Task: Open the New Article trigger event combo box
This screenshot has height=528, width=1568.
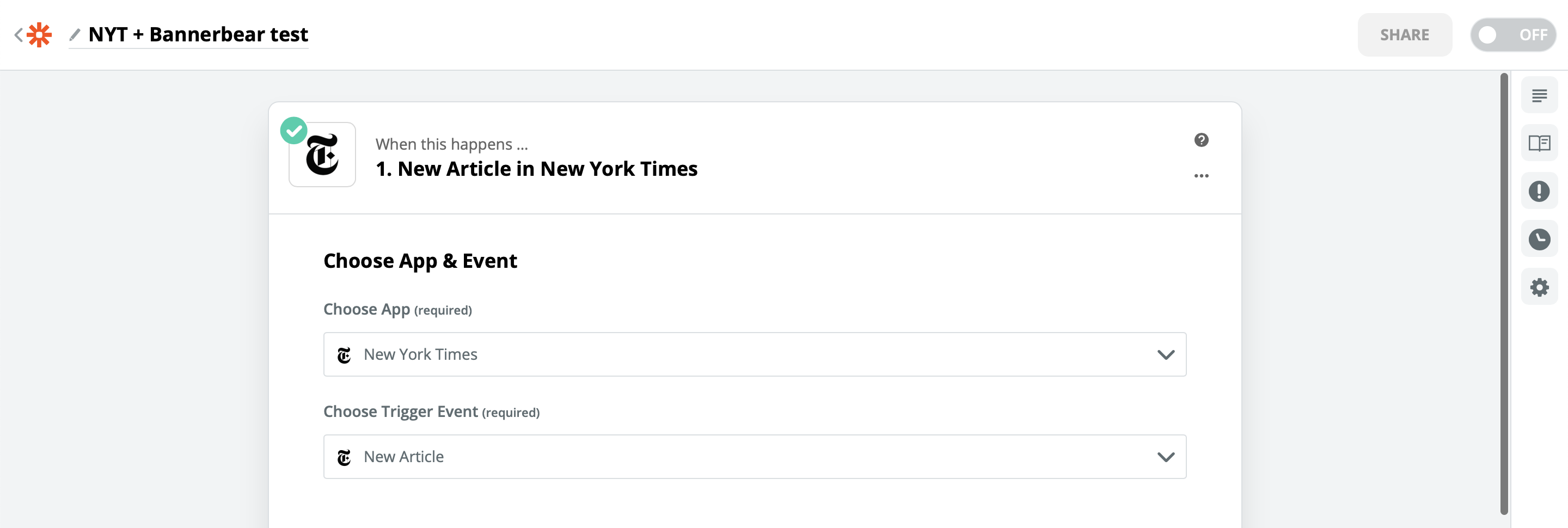Action: pyautogui.click(x=731, y=457)
